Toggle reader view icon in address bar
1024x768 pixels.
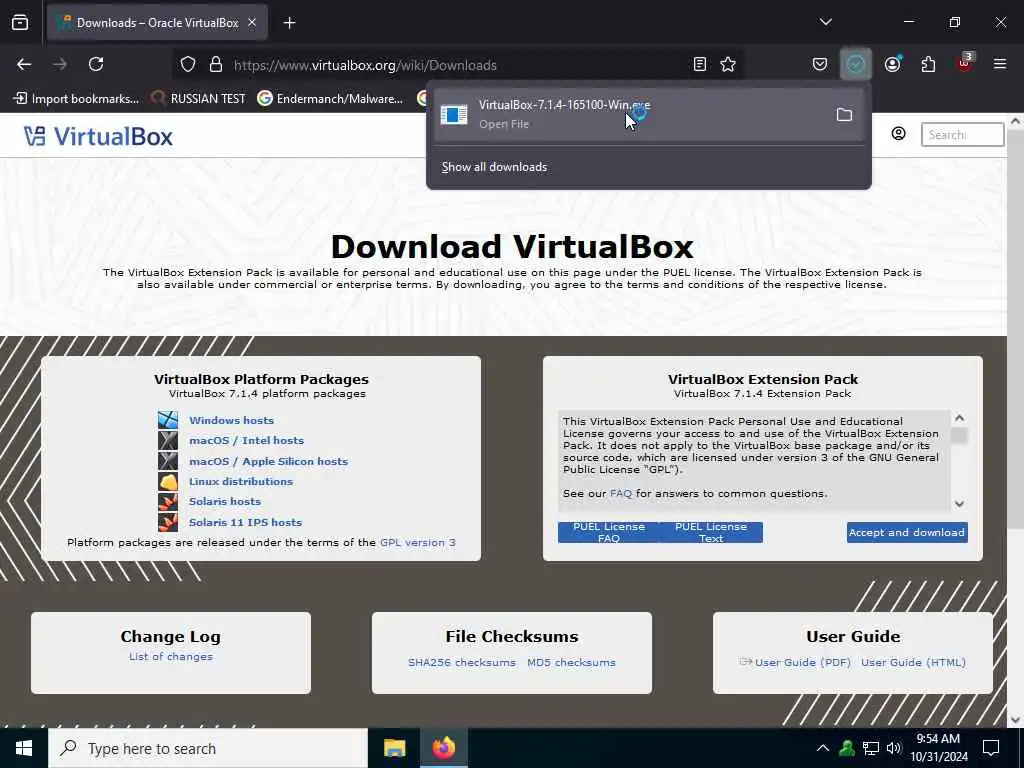point(699,65)
